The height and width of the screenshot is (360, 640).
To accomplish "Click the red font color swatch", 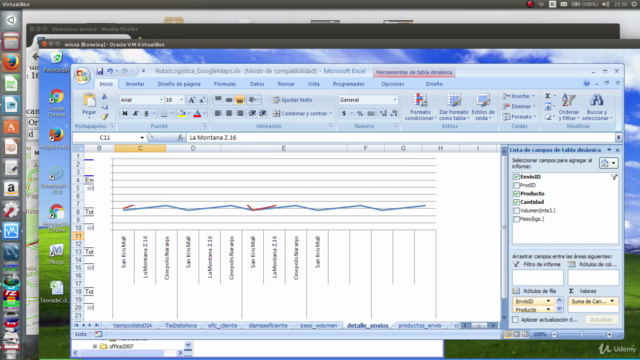I will point(197,113).
